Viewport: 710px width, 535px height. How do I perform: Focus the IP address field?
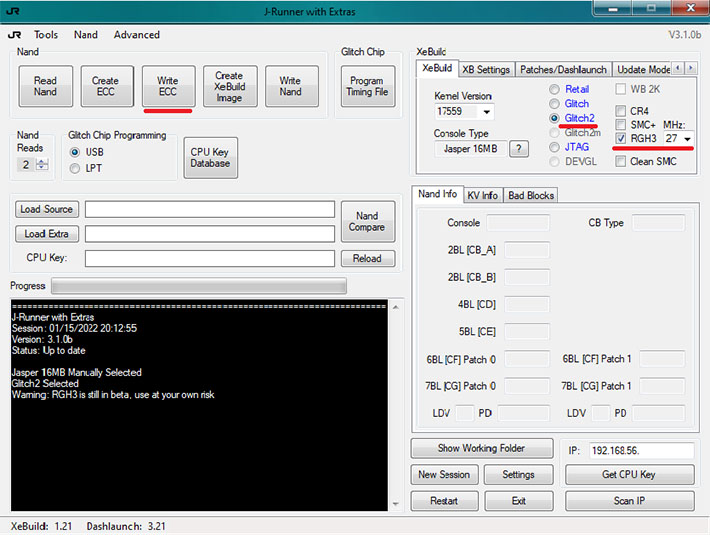click(642, 450)
